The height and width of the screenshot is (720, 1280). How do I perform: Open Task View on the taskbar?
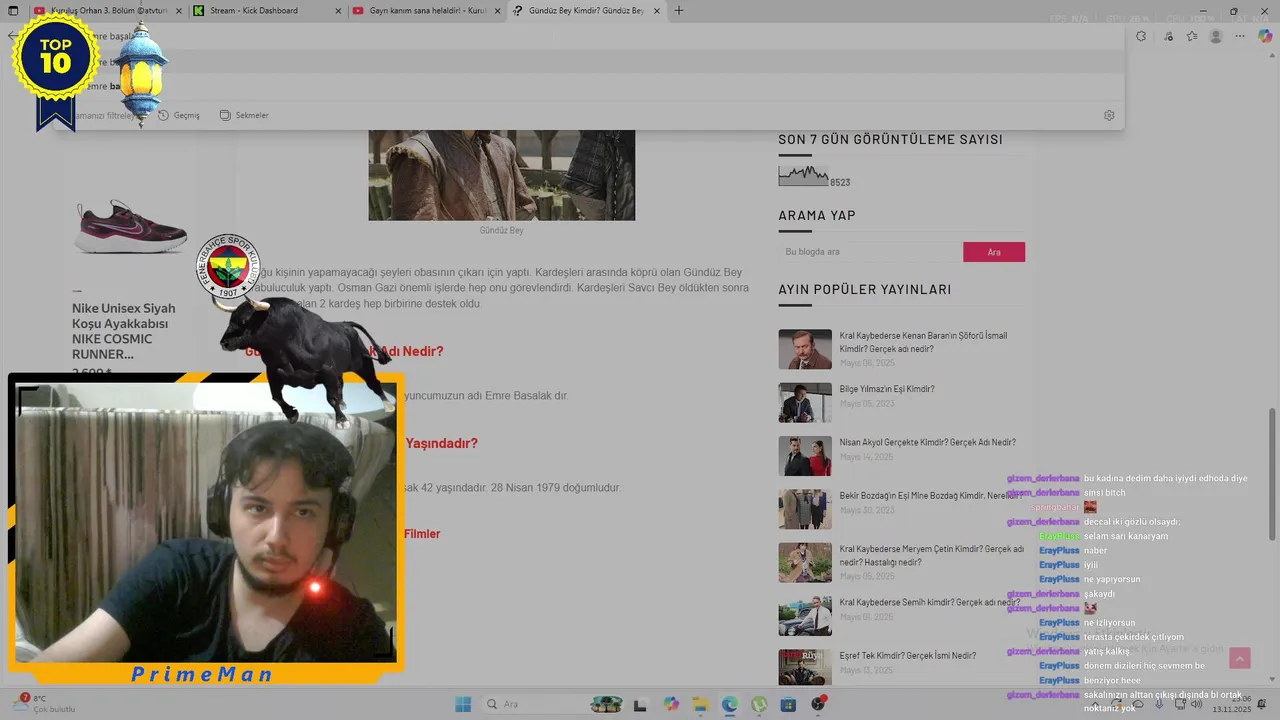(x=640, y=704)
